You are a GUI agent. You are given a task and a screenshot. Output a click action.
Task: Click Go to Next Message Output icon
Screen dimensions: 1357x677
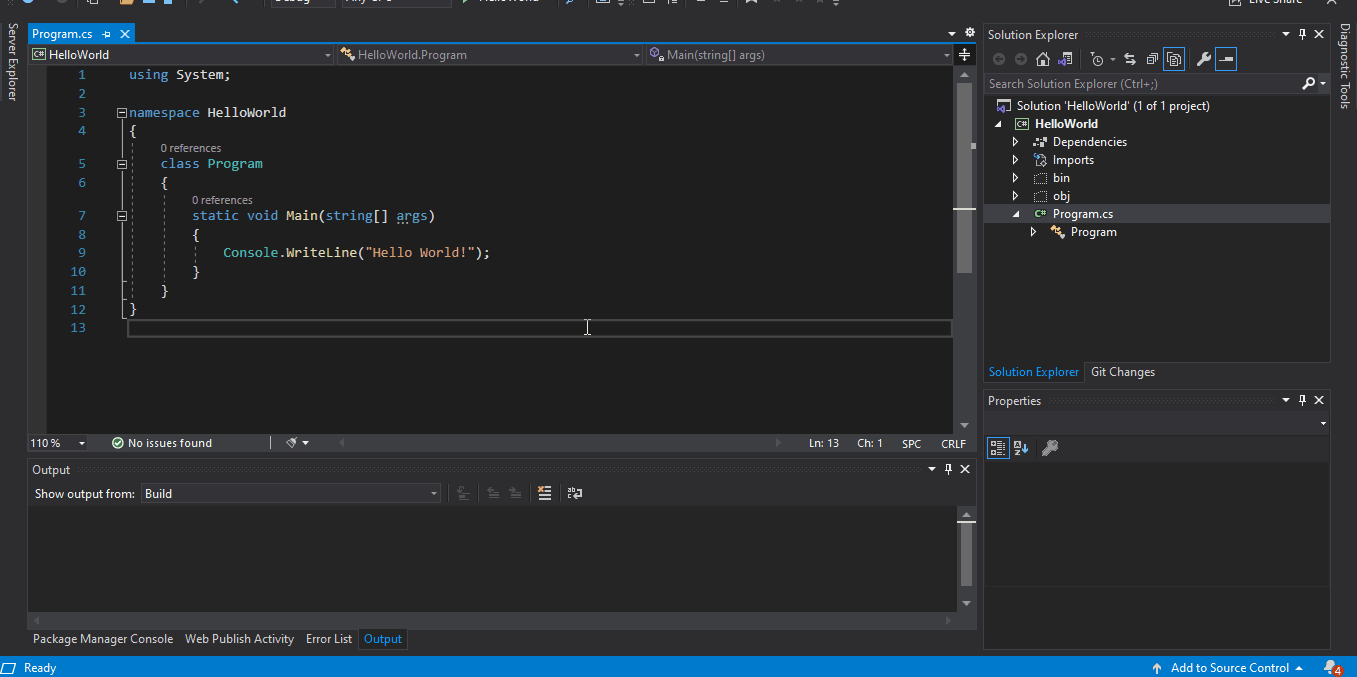(x=514, y=493)
